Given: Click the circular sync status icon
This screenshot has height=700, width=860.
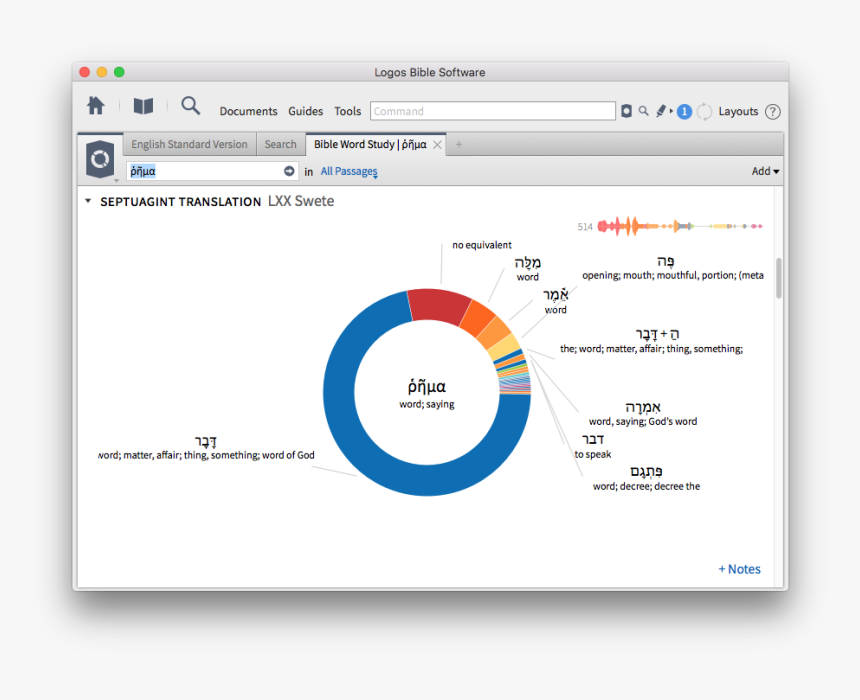Looking at the screenshot, I should 704,112.
